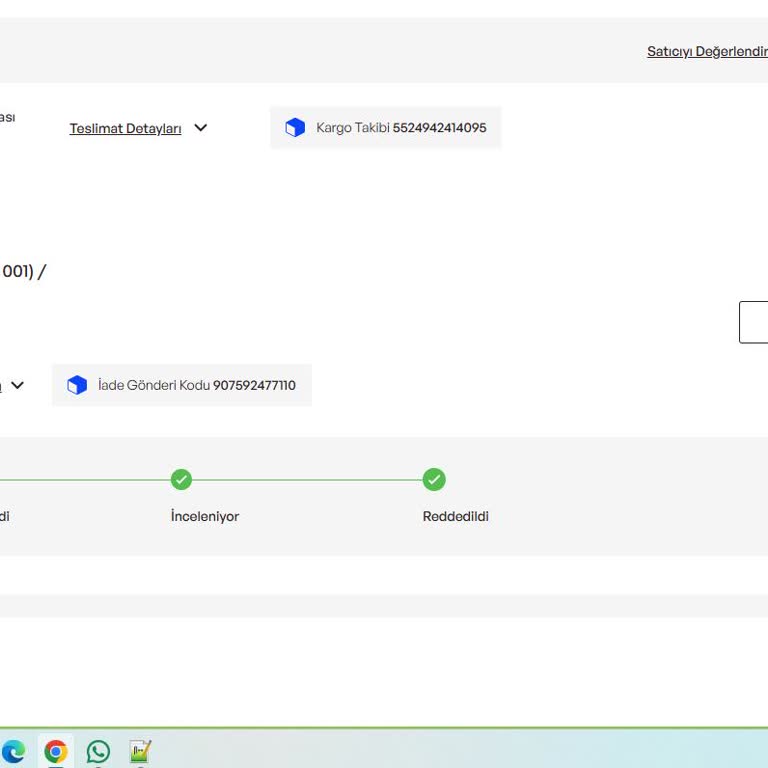Click the Kargo Takibi label
The height and width of the screenshot is (768, 768).
tap(353, 128)
